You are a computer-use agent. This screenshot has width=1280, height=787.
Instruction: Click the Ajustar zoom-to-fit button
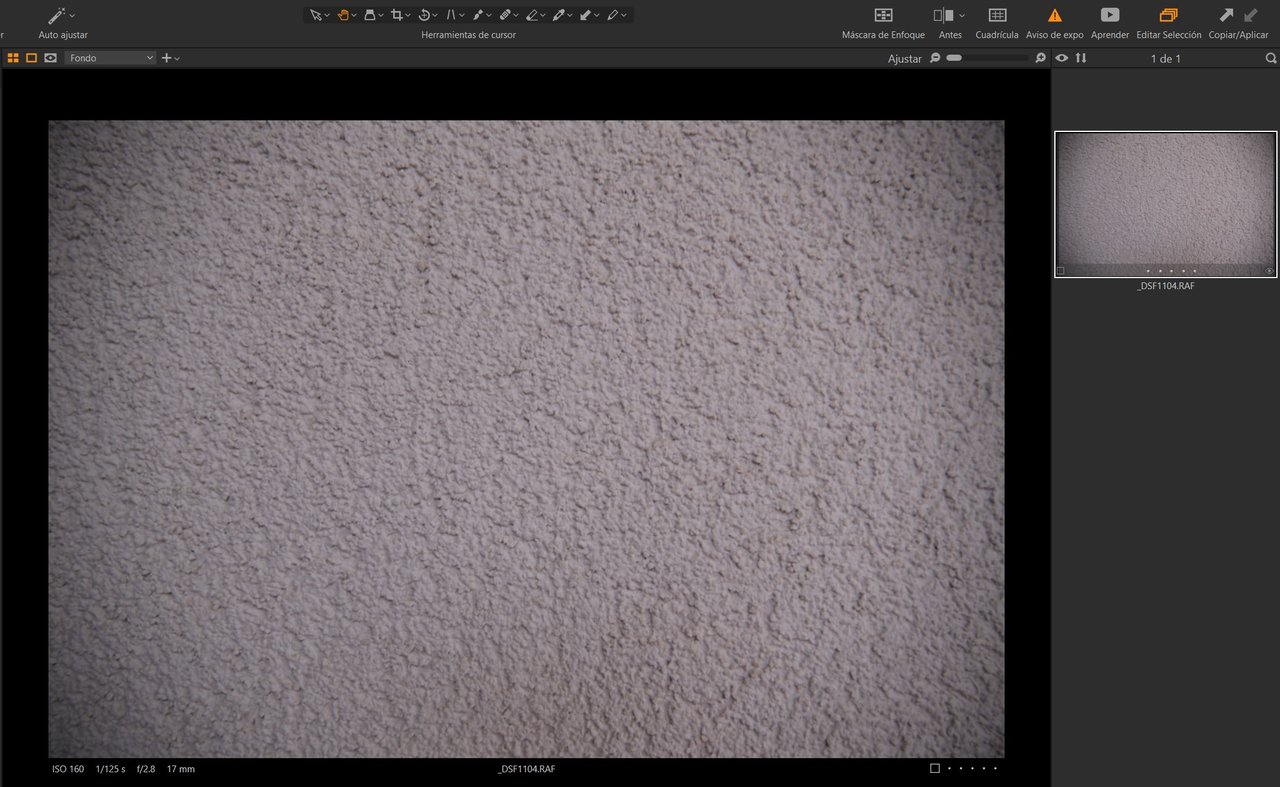tap(904, 59)
